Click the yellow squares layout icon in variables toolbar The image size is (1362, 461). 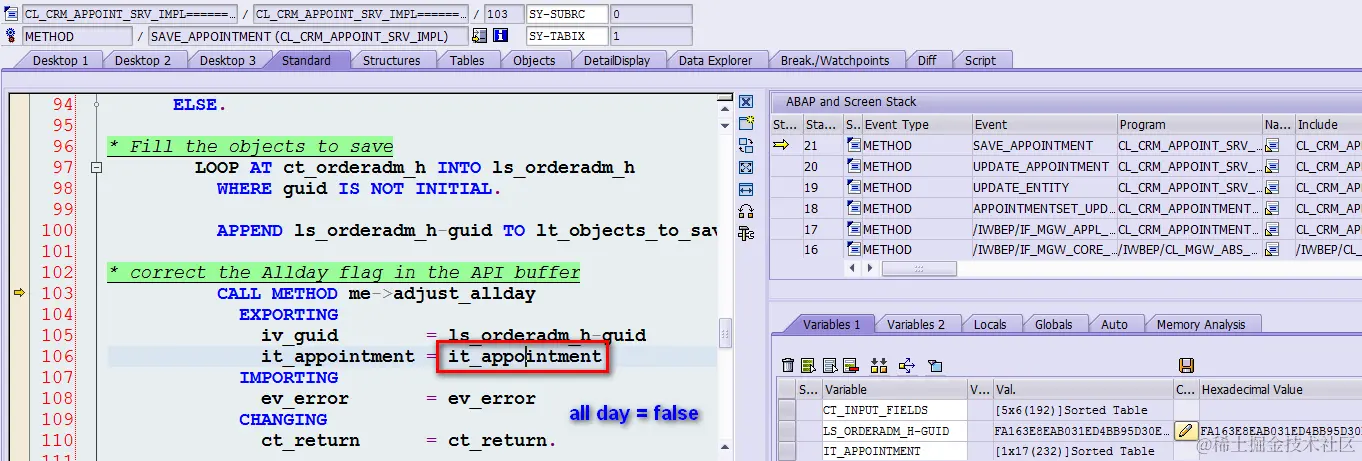pyautogui.click(x=879, y=366)
